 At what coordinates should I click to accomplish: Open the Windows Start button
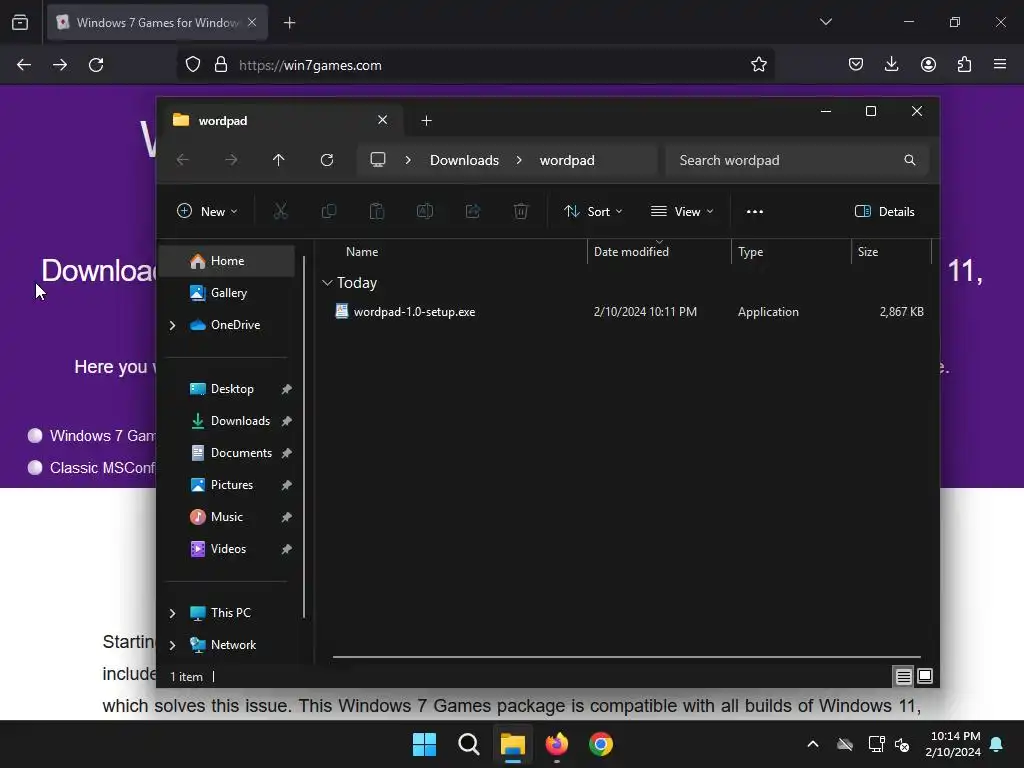[424, 744]
